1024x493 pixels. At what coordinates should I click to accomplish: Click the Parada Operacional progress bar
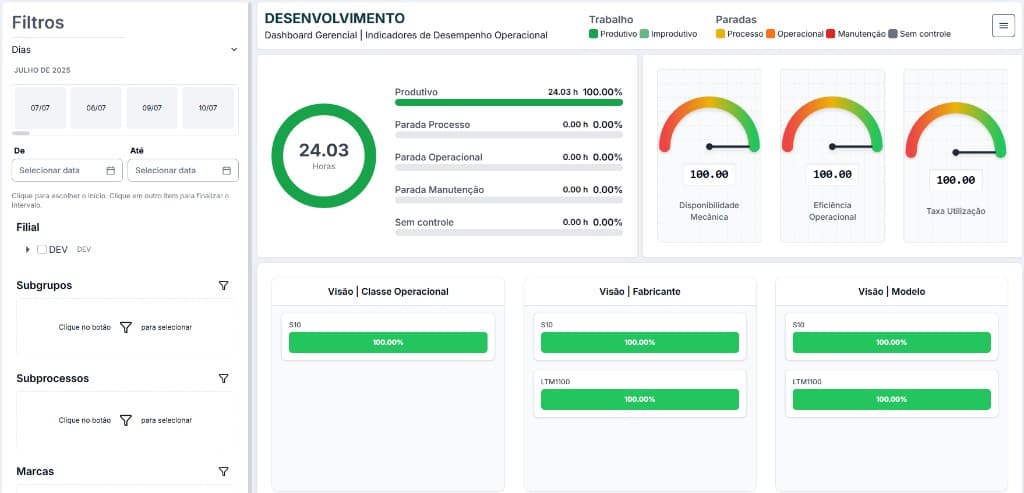[x=509, y=167]
